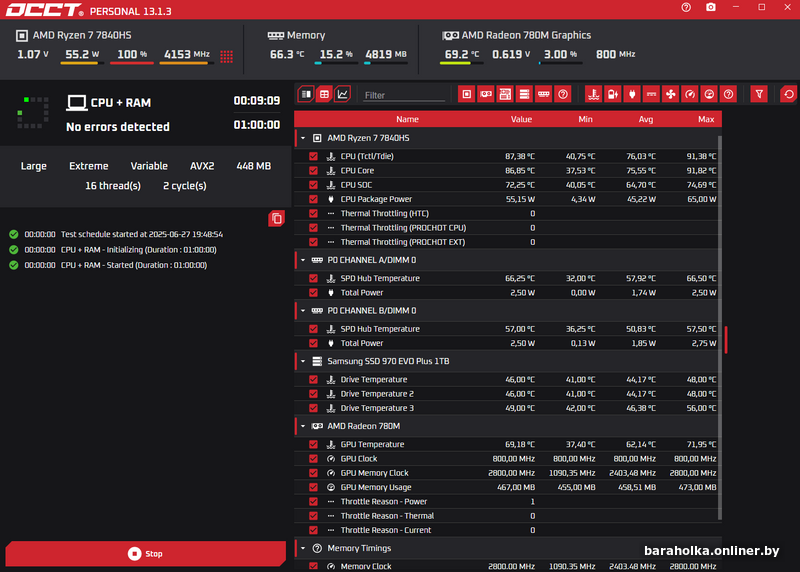Toggle memory sensor filter icon
800x572 pixels.
tap(543, 94)
